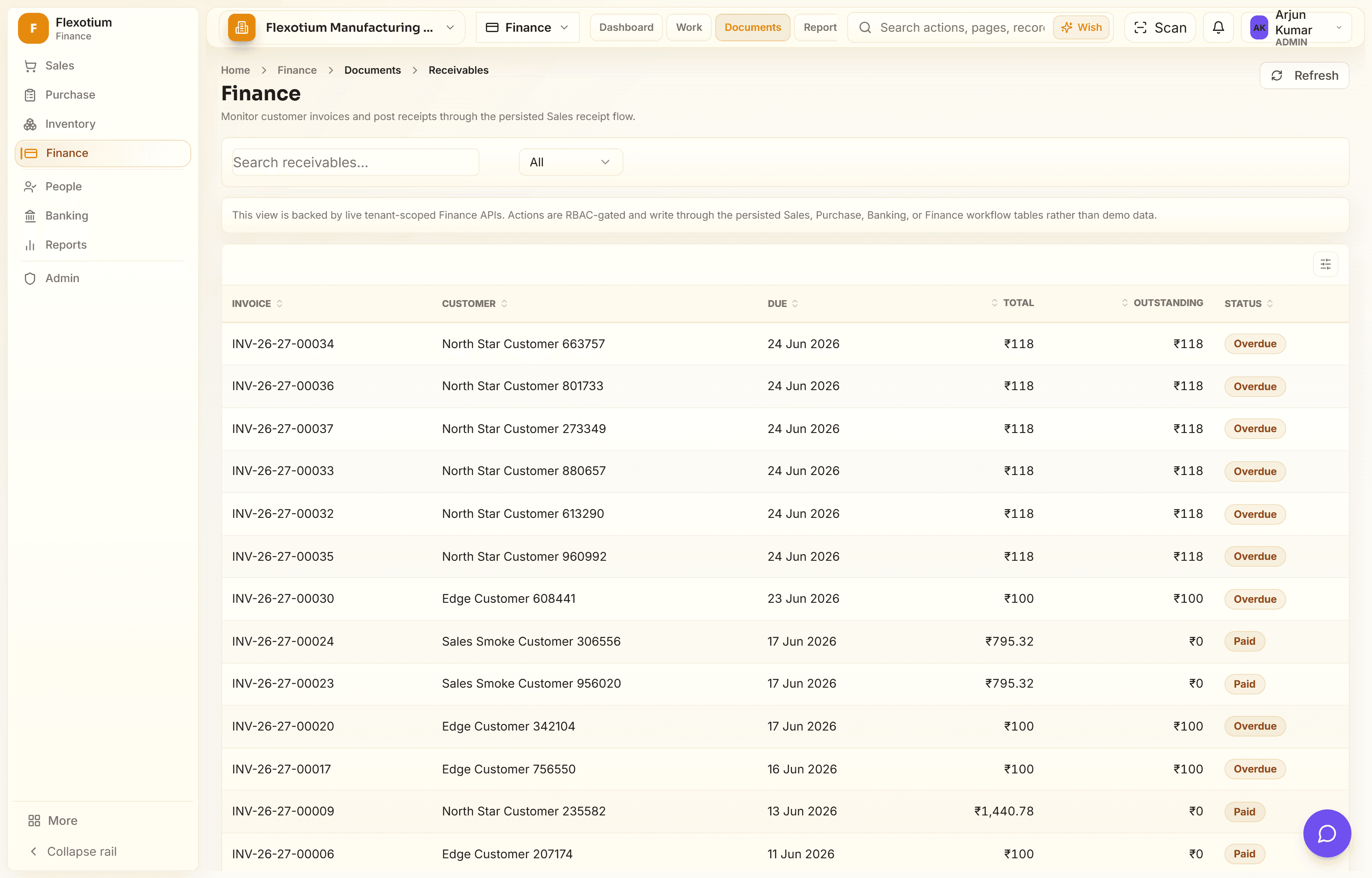Open Purchase in the sidebar
The image size is (1372, 878).
click(x=102, y=95)
